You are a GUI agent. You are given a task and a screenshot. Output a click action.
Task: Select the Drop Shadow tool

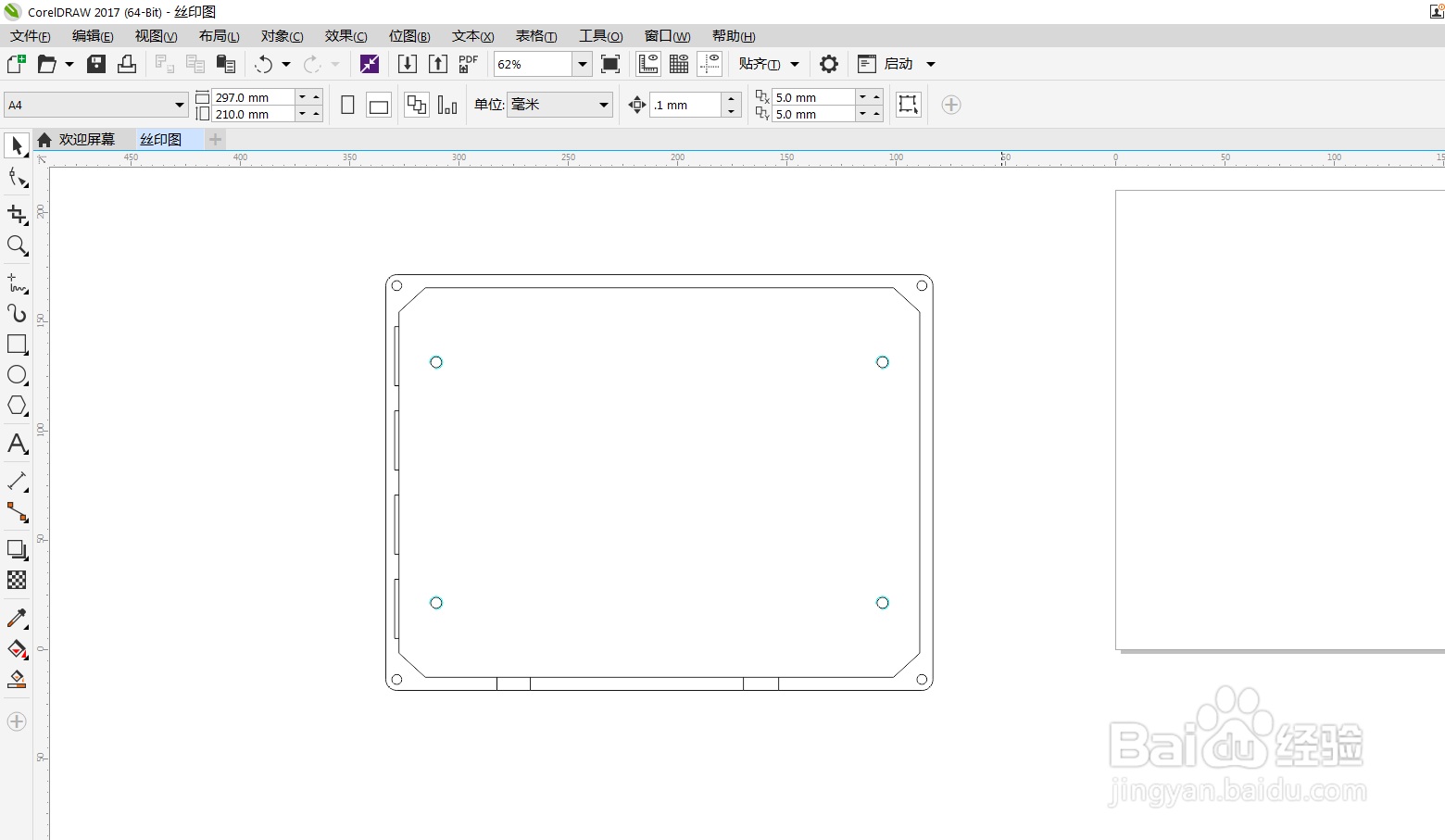click(x=17, y=549)
